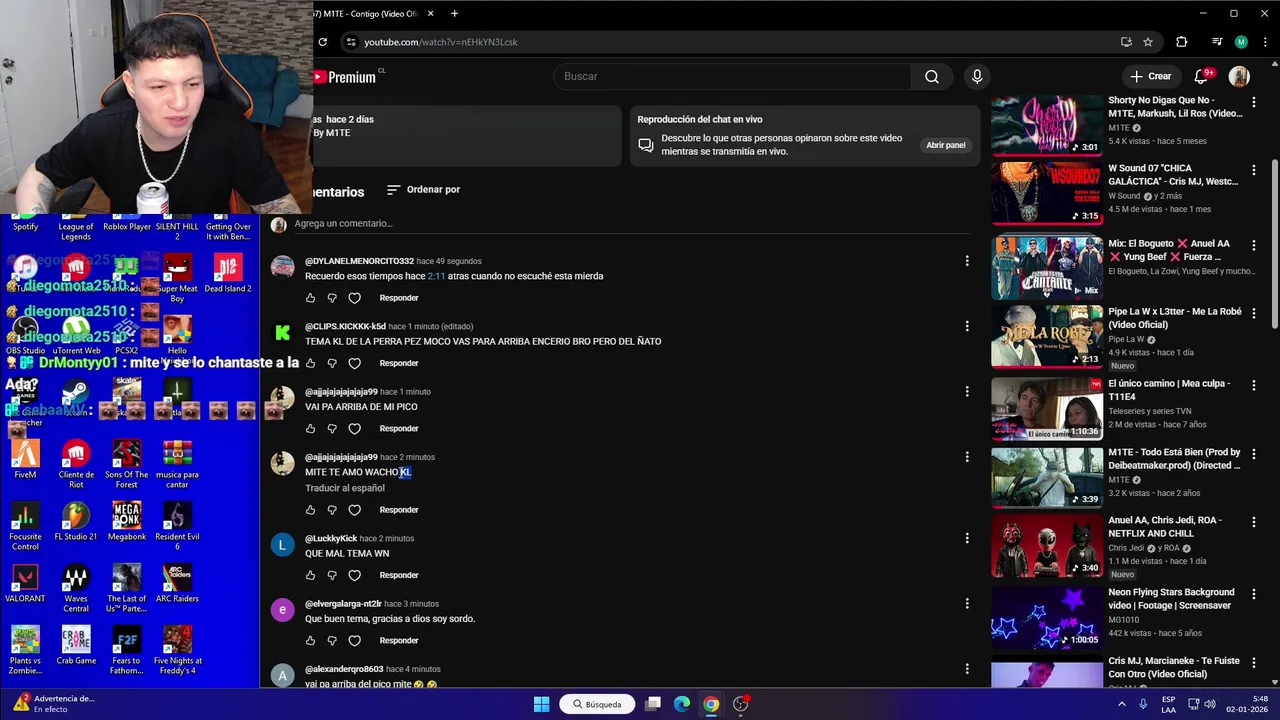Open Chrome from the taskbar
Image resolution: width=1280 pixels, height=720 pixels.
tap(711, 704)
